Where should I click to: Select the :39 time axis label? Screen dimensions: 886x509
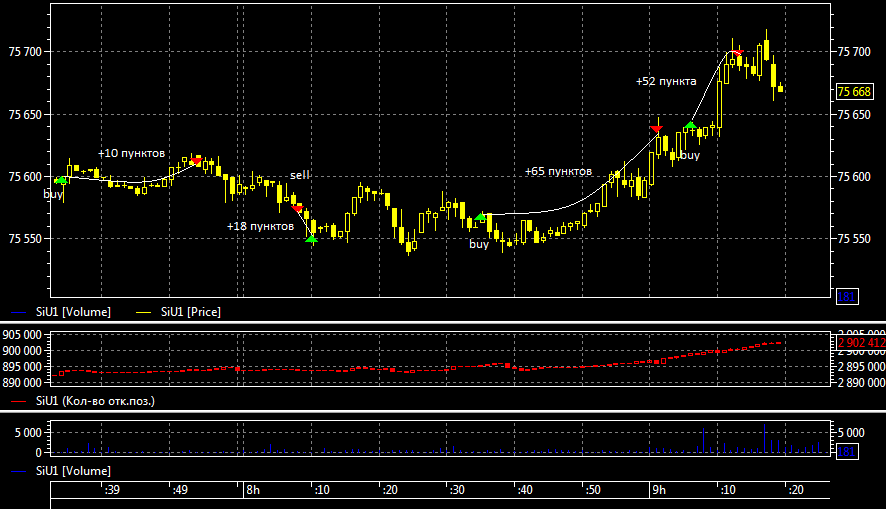click(x=112, y=490)
